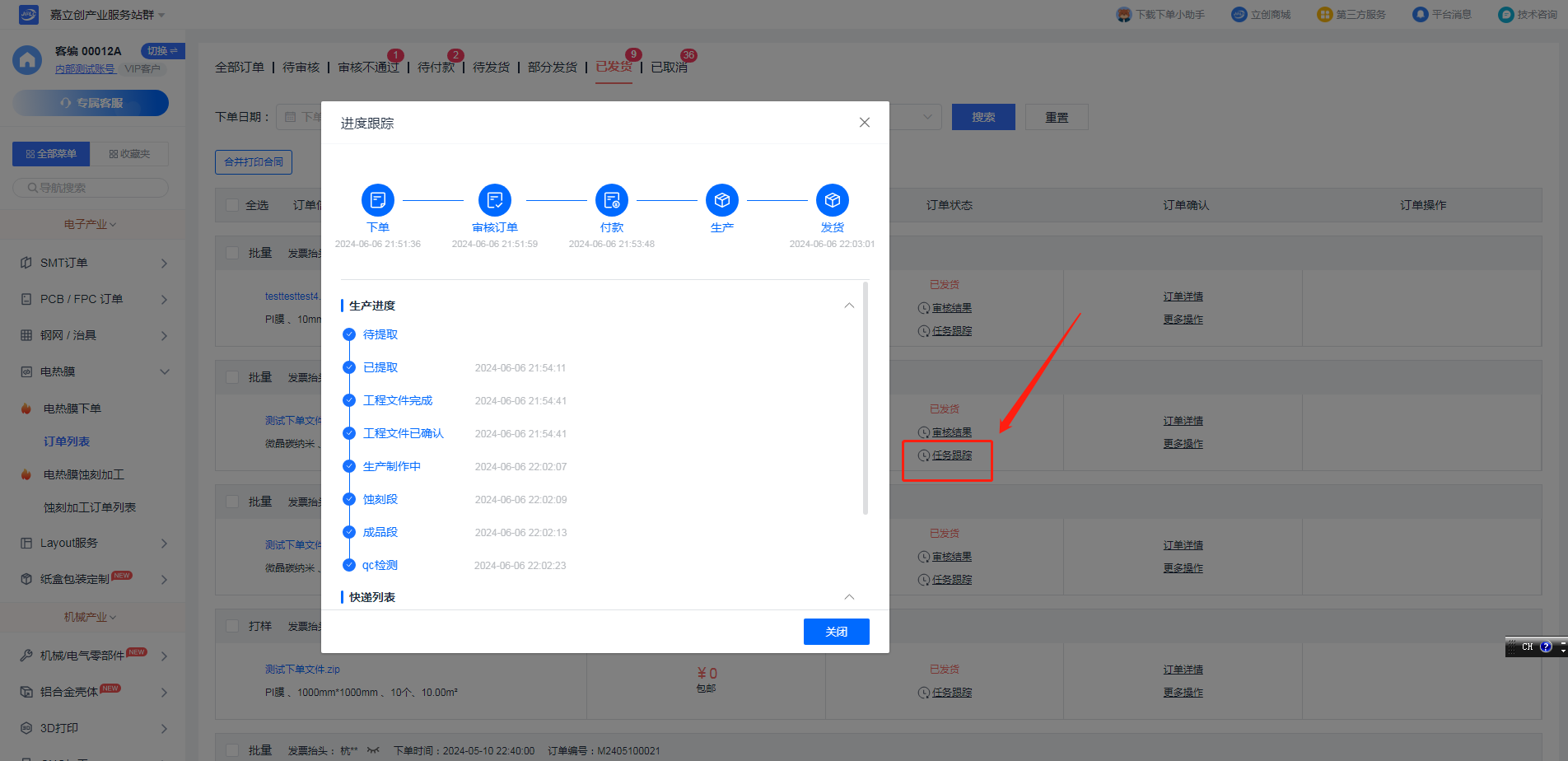
Task: Click the 审核订单 step icon
Action: point(494,200)
